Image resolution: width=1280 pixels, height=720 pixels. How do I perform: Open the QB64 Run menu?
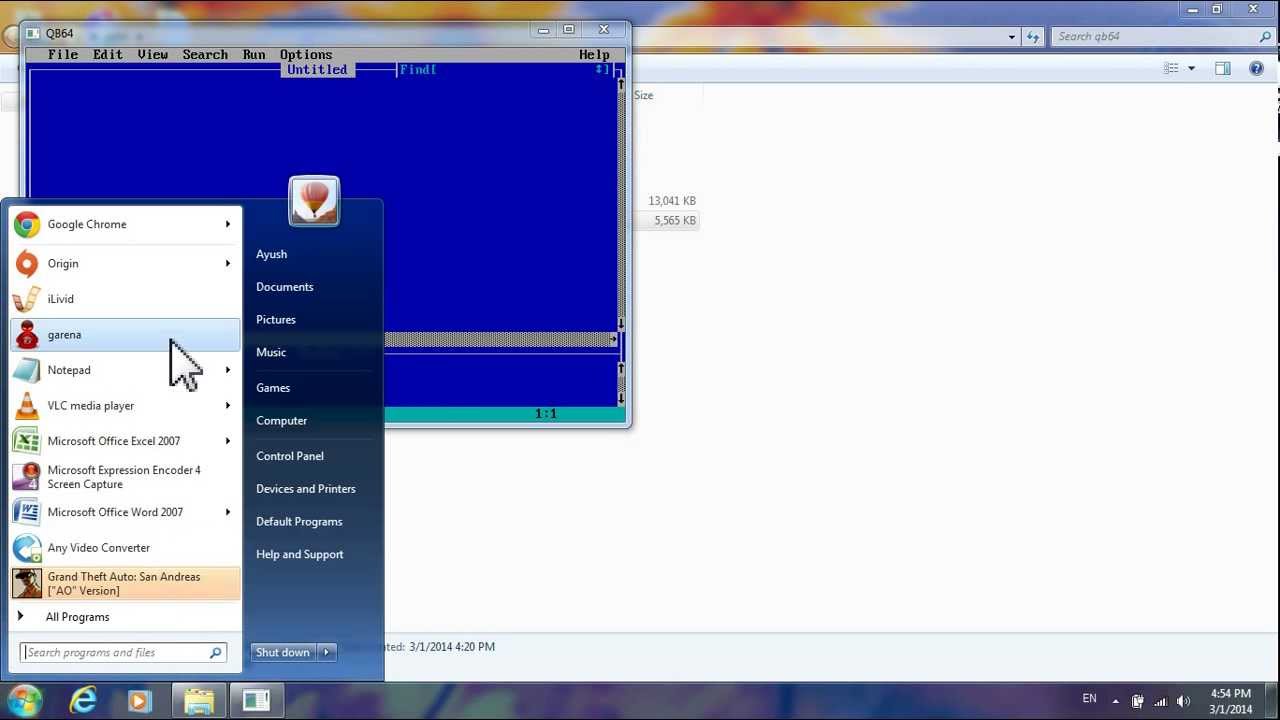254,55
